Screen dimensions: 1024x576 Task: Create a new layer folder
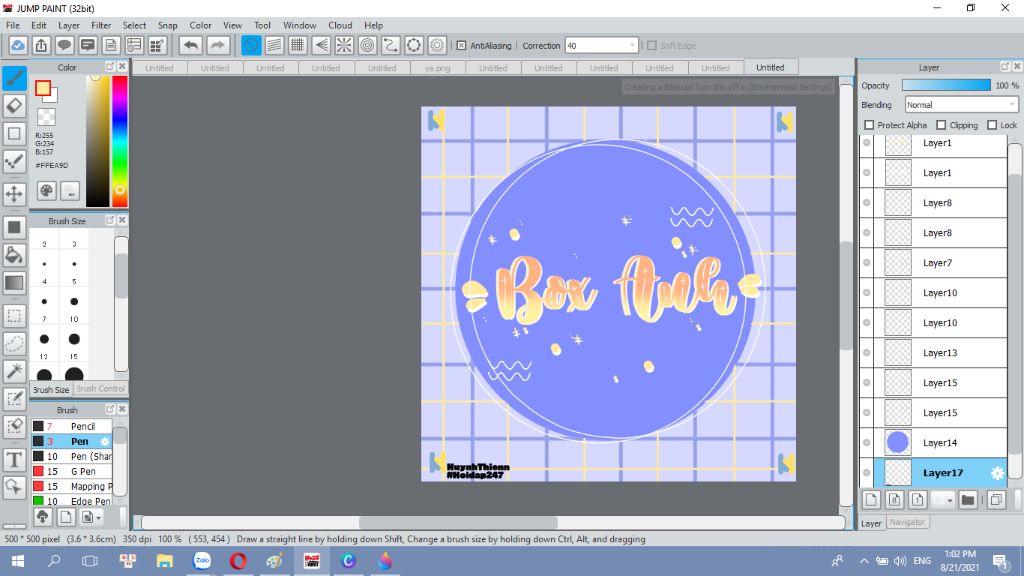[968, 500]
